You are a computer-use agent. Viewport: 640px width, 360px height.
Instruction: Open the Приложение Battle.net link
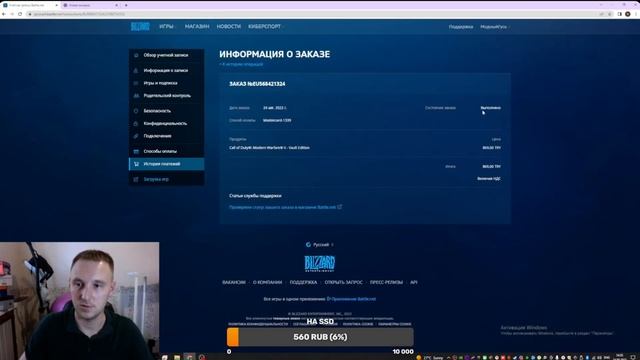pos(351,299)
